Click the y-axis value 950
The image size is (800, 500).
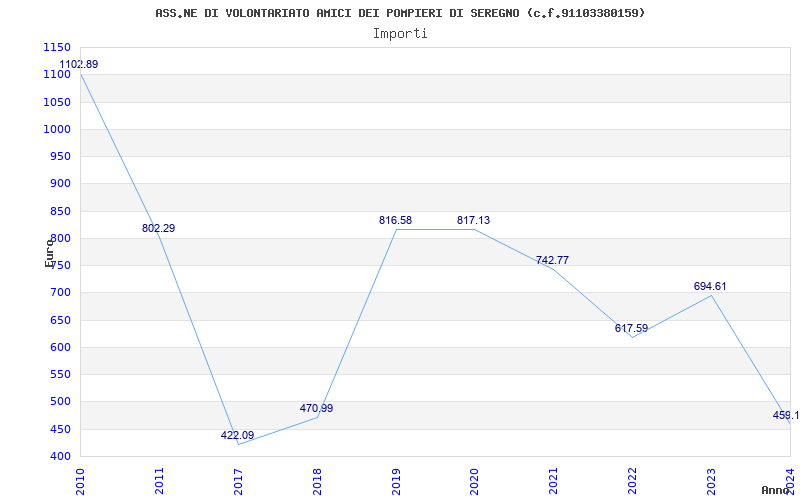tap(61, 156)
